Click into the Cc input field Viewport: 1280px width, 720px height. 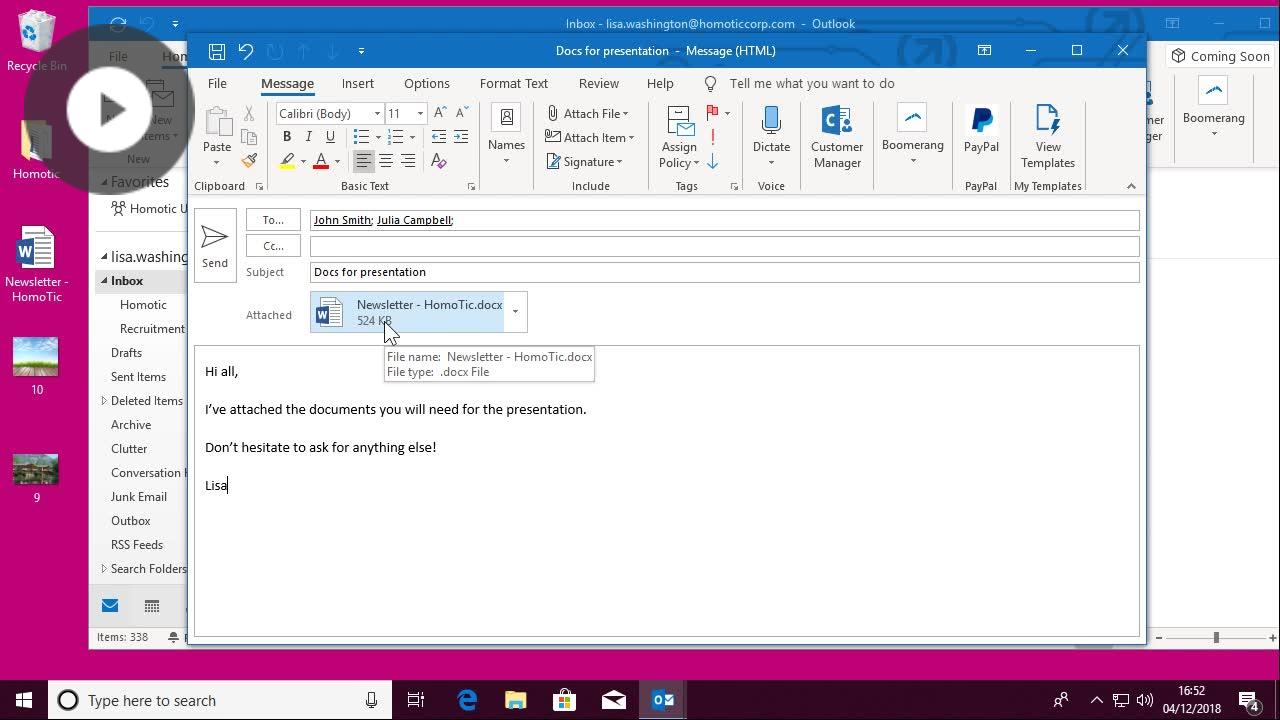coord(724,246)
